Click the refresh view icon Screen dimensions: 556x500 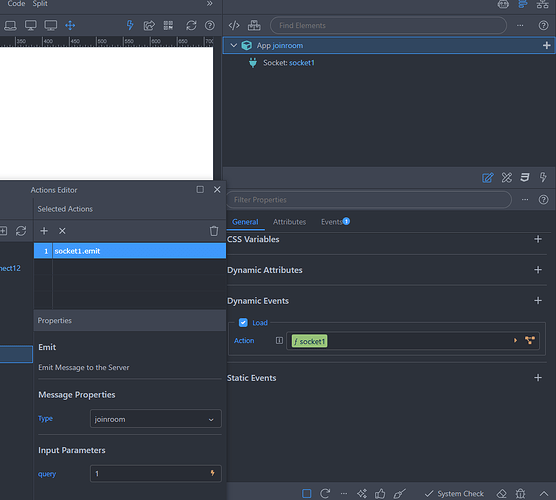191,26
